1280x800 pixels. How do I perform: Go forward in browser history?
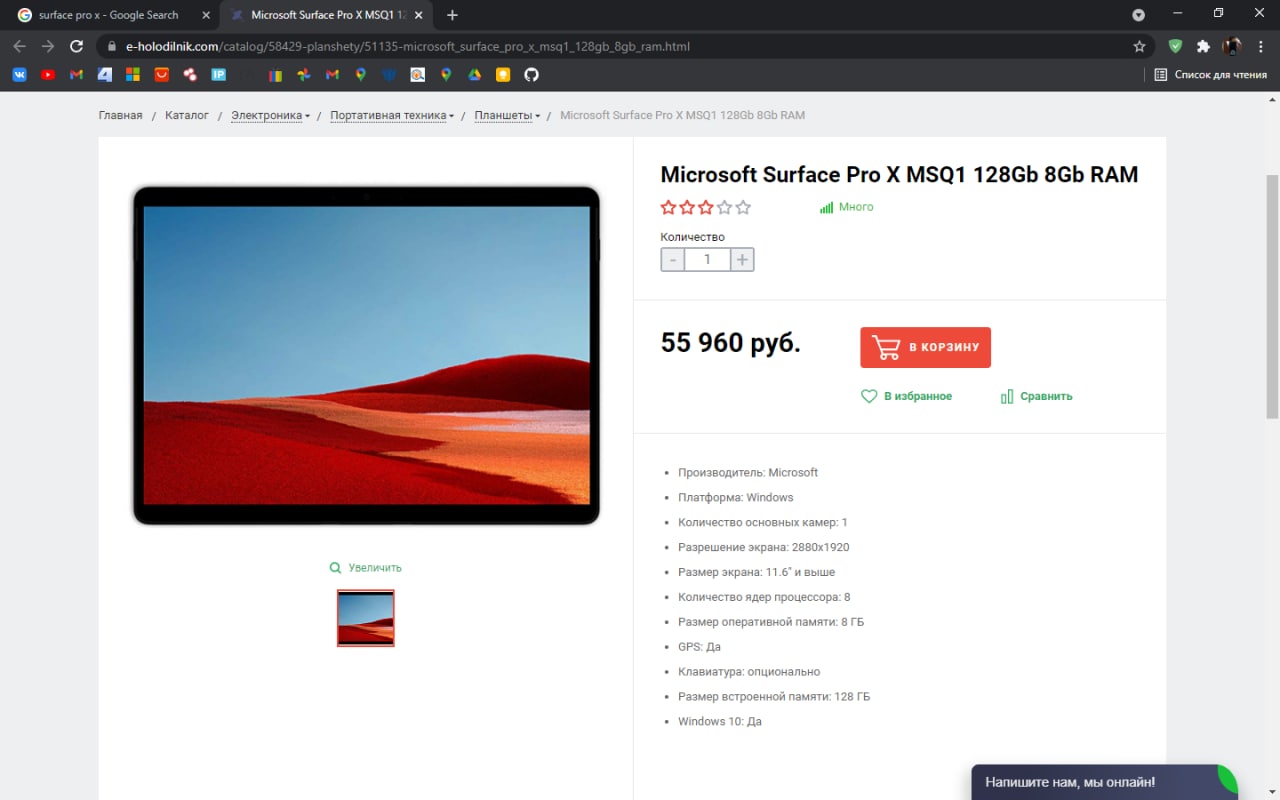(48, 46)
